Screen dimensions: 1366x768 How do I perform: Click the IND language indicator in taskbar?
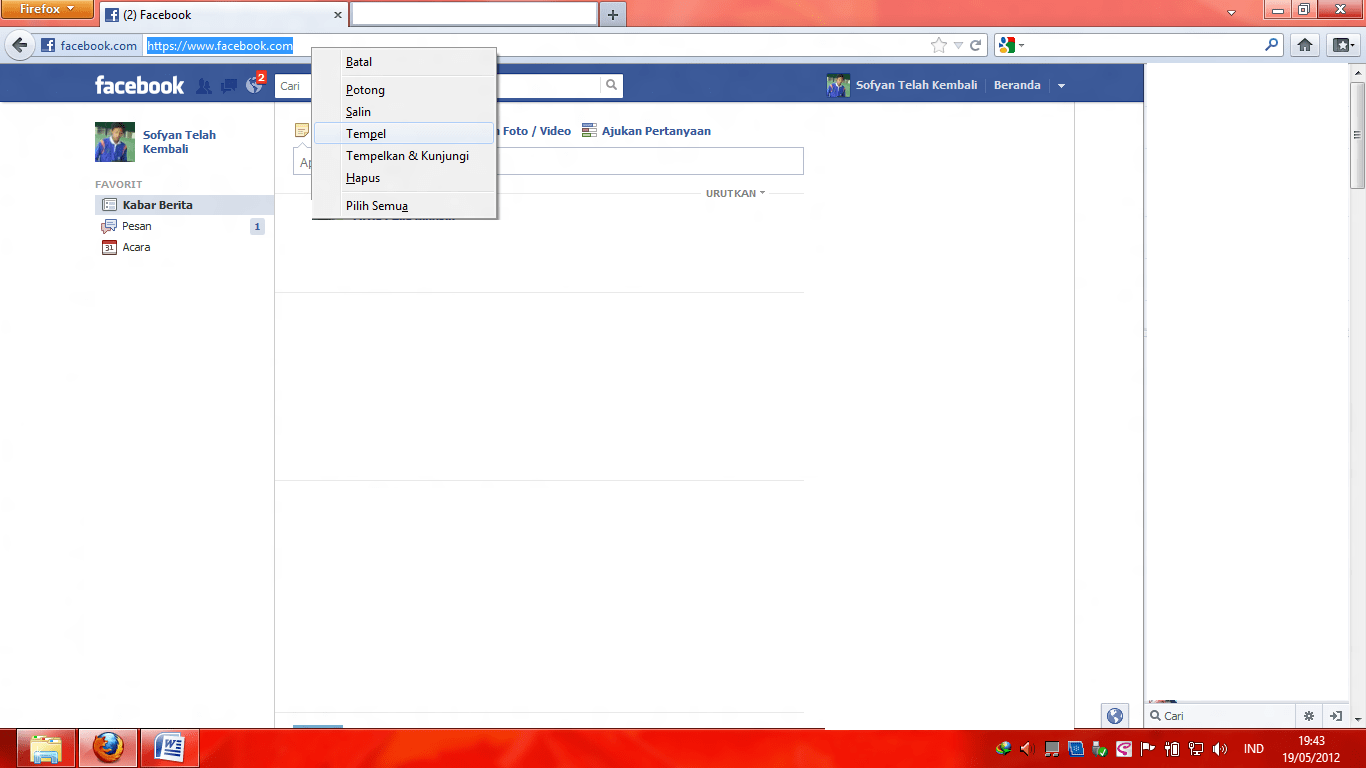[1253, 748]
